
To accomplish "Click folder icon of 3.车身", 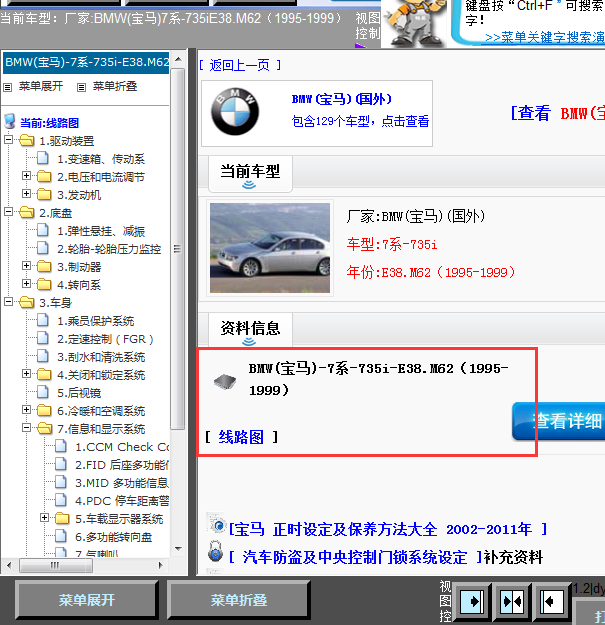I will click(x=27, y=302).
